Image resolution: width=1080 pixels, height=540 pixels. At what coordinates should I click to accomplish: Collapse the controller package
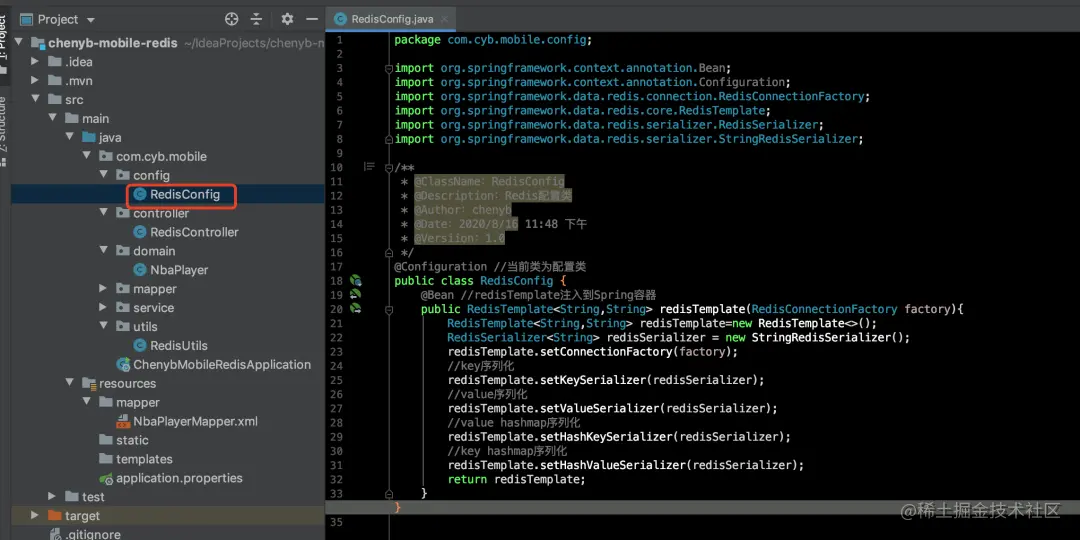[103, 213]
